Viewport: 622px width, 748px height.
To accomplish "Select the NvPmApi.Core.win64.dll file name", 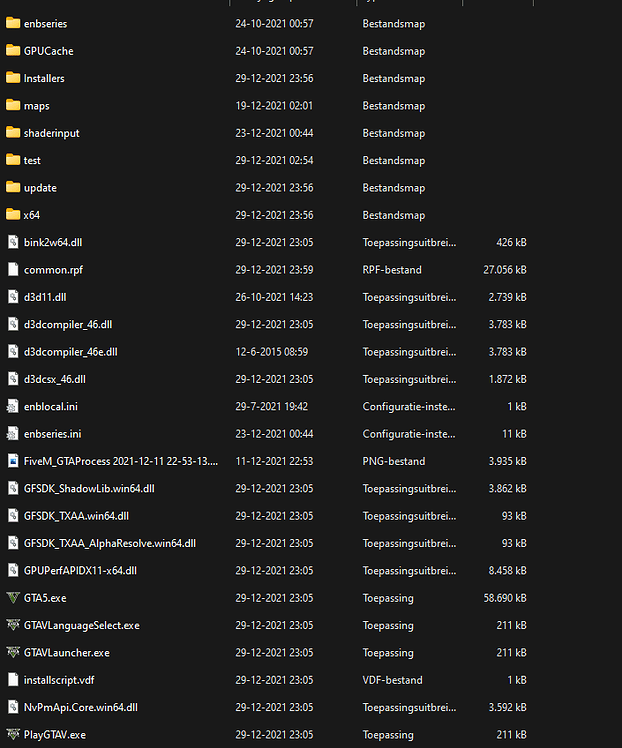I will point(81,707).
